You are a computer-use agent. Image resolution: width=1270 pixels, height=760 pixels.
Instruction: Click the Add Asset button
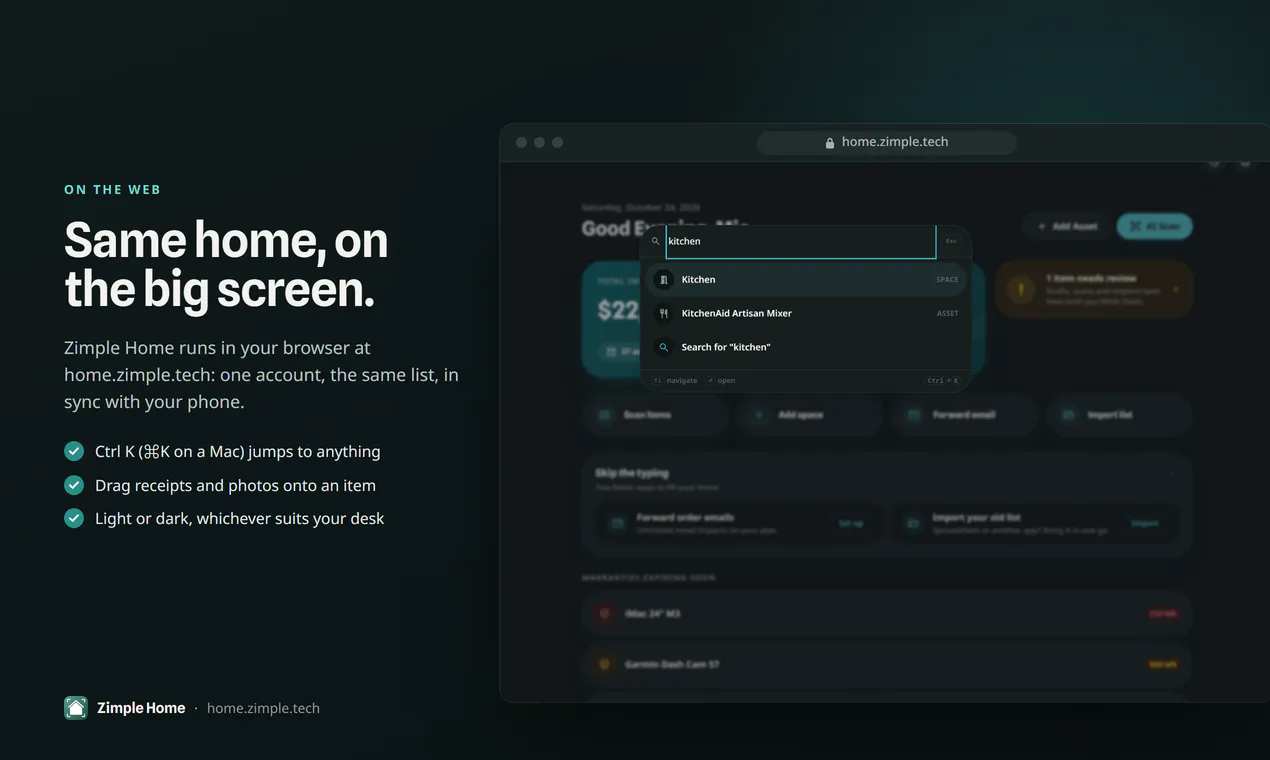[1067, 226]
